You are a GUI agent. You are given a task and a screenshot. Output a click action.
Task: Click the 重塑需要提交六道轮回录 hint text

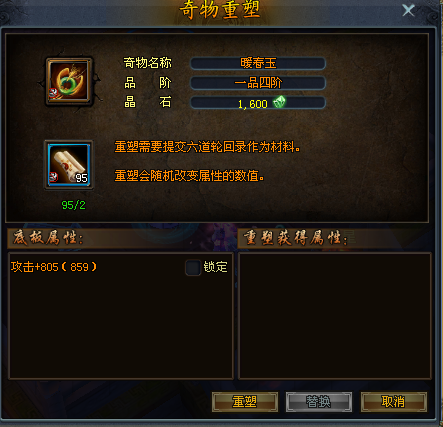207,147
